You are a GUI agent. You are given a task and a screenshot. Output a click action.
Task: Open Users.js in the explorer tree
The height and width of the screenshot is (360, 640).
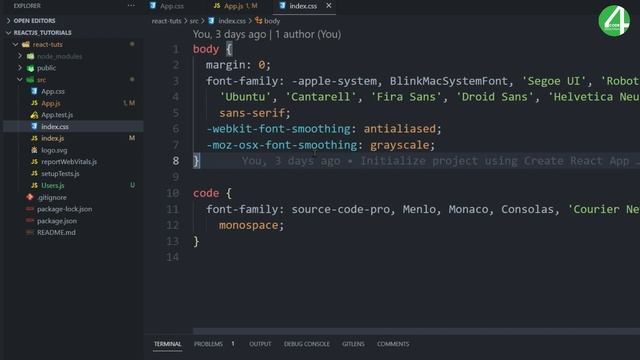53,185
